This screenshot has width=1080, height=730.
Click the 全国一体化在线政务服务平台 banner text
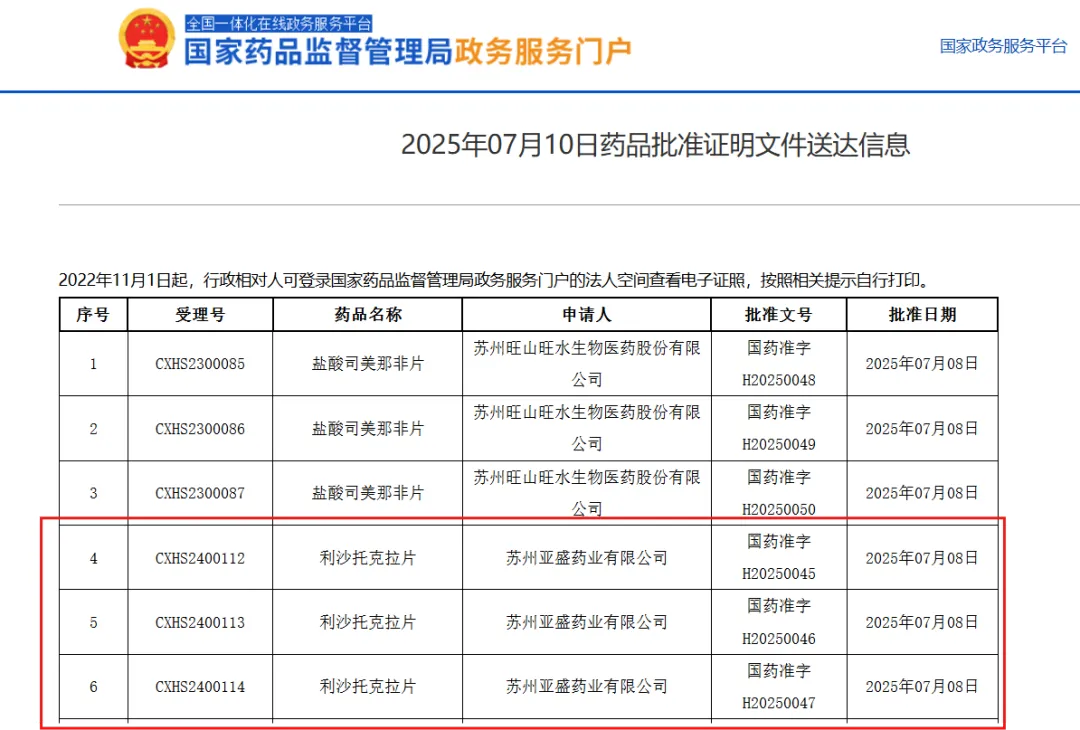point(278,23)
